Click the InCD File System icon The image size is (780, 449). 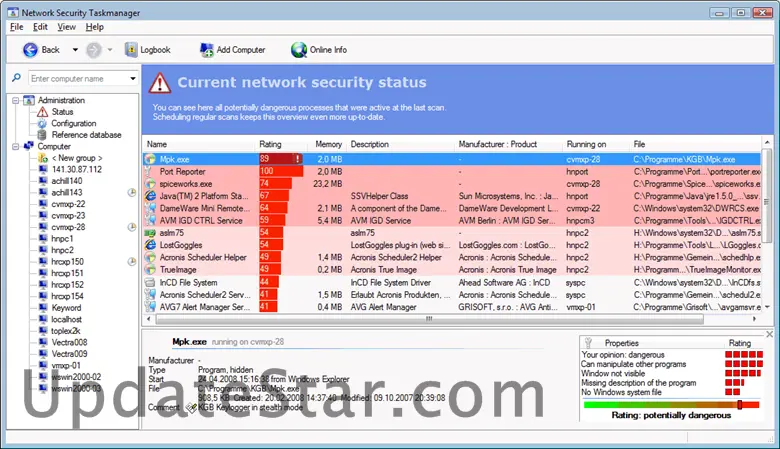150,282
